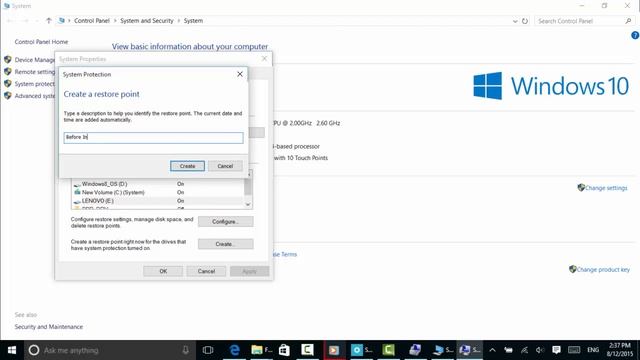
Task: Select New Volume (C:) (System) drive row
Action: (157, 192)
